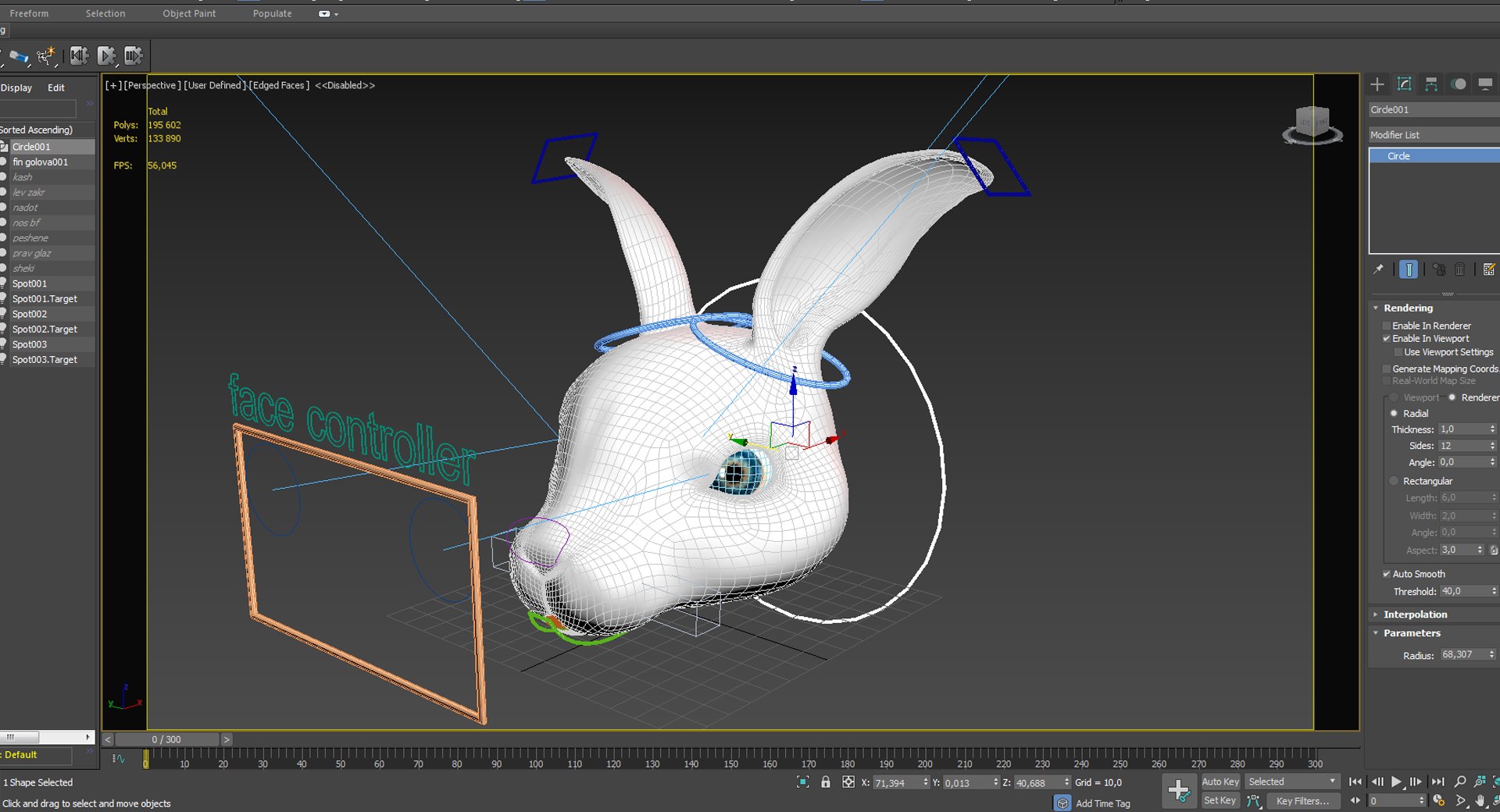This screenshot has height=812, width=1500.
Task: Play the animation
Action: tap(1396, 782)
